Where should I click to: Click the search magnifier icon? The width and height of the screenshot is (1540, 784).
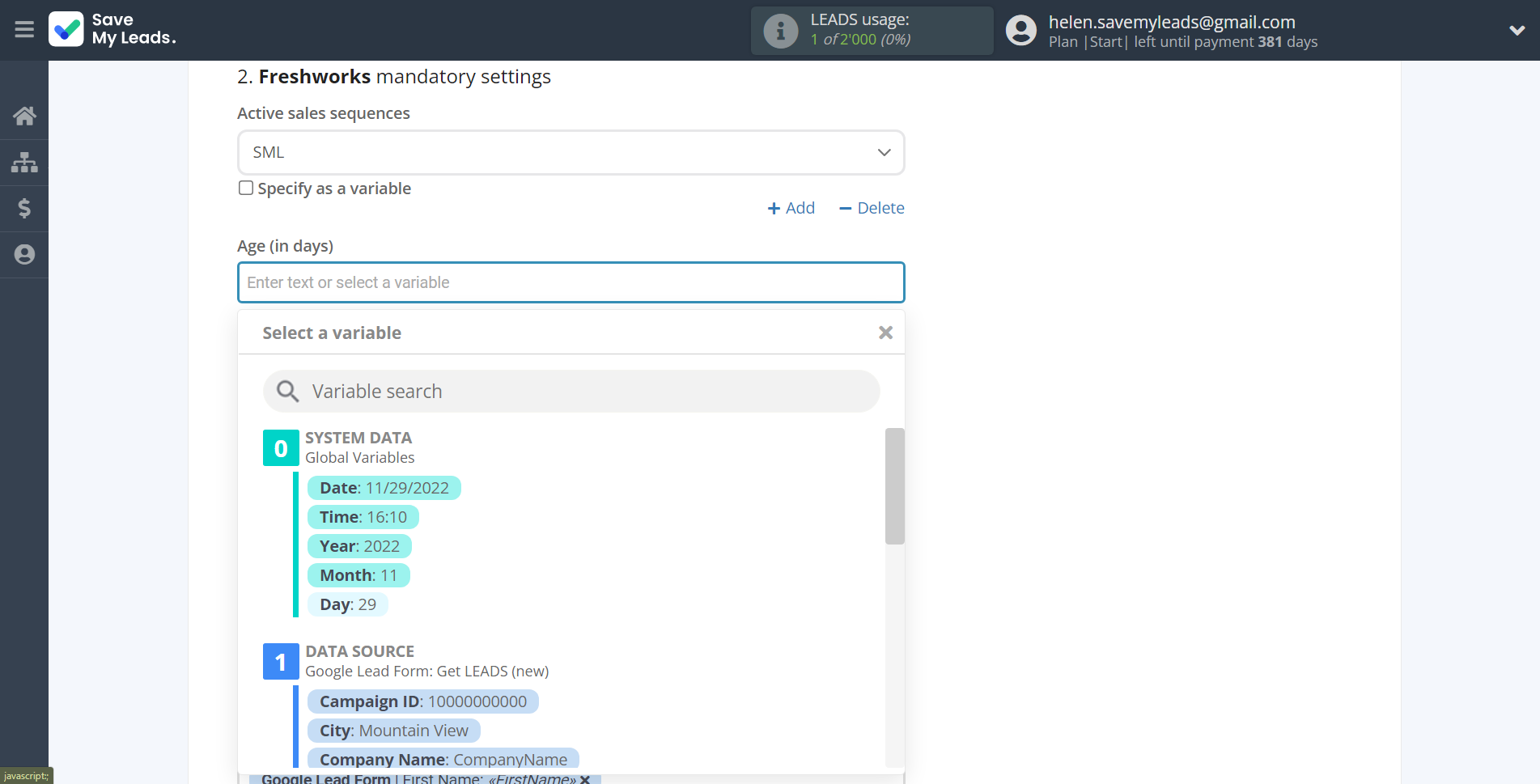pyautogui.click(x=288, y=392)
